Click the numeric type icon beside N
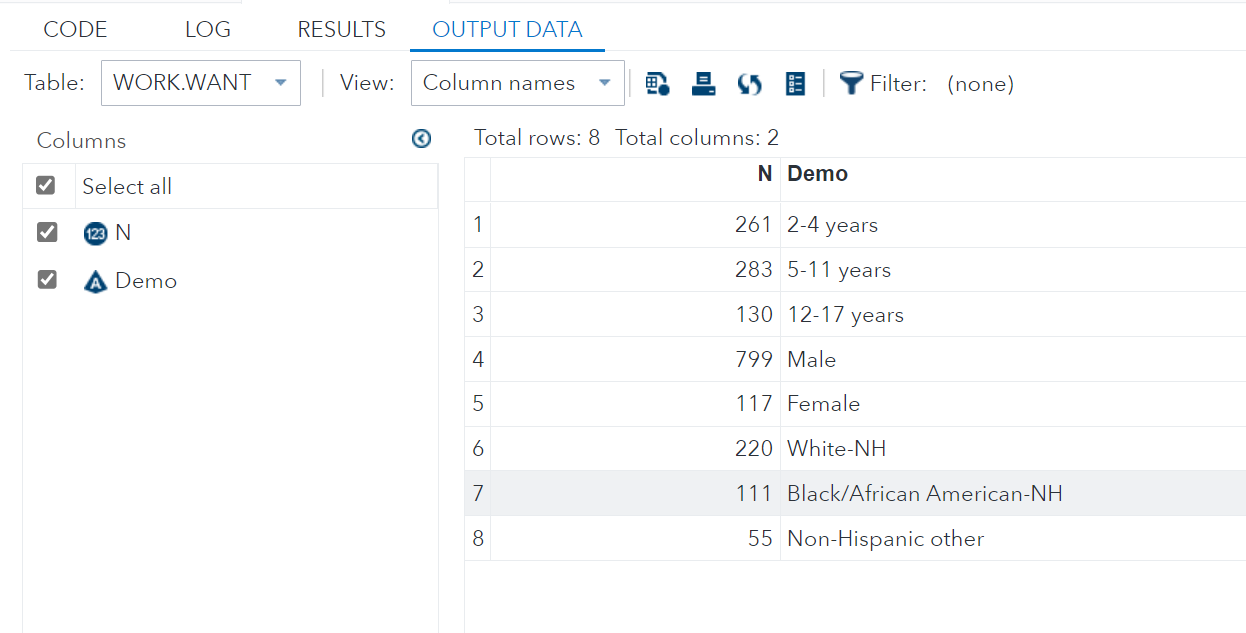 pos(95,234)
